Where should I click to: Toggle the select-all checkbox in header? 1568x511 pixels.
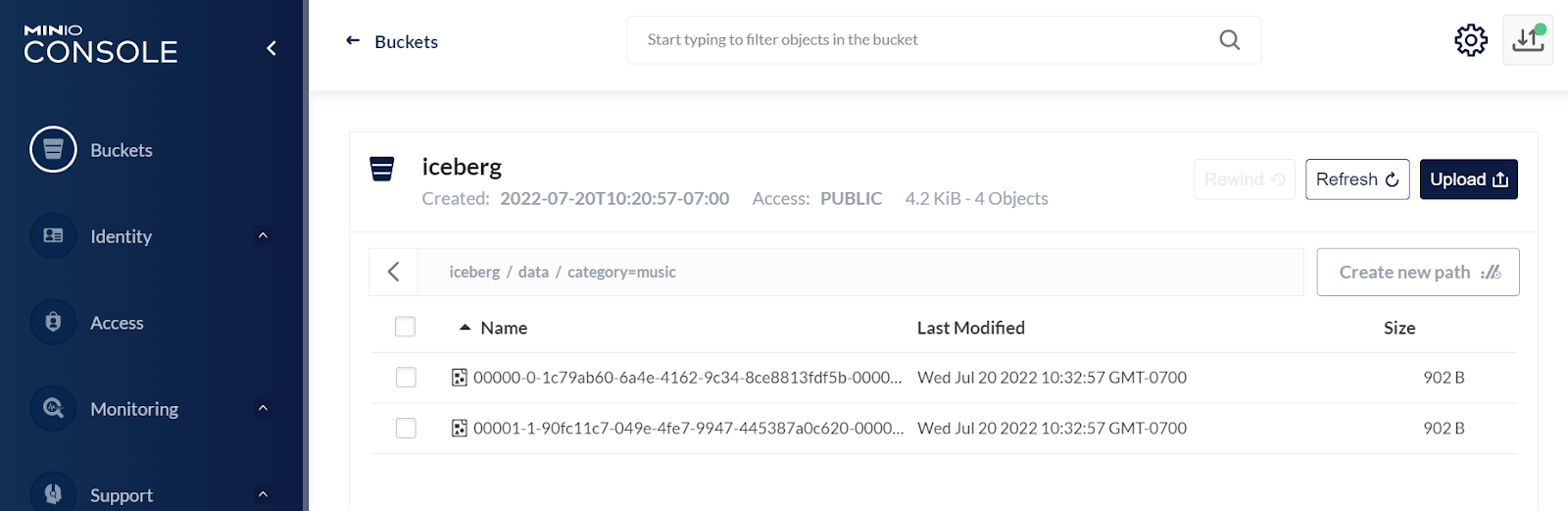tap(405, 328)
